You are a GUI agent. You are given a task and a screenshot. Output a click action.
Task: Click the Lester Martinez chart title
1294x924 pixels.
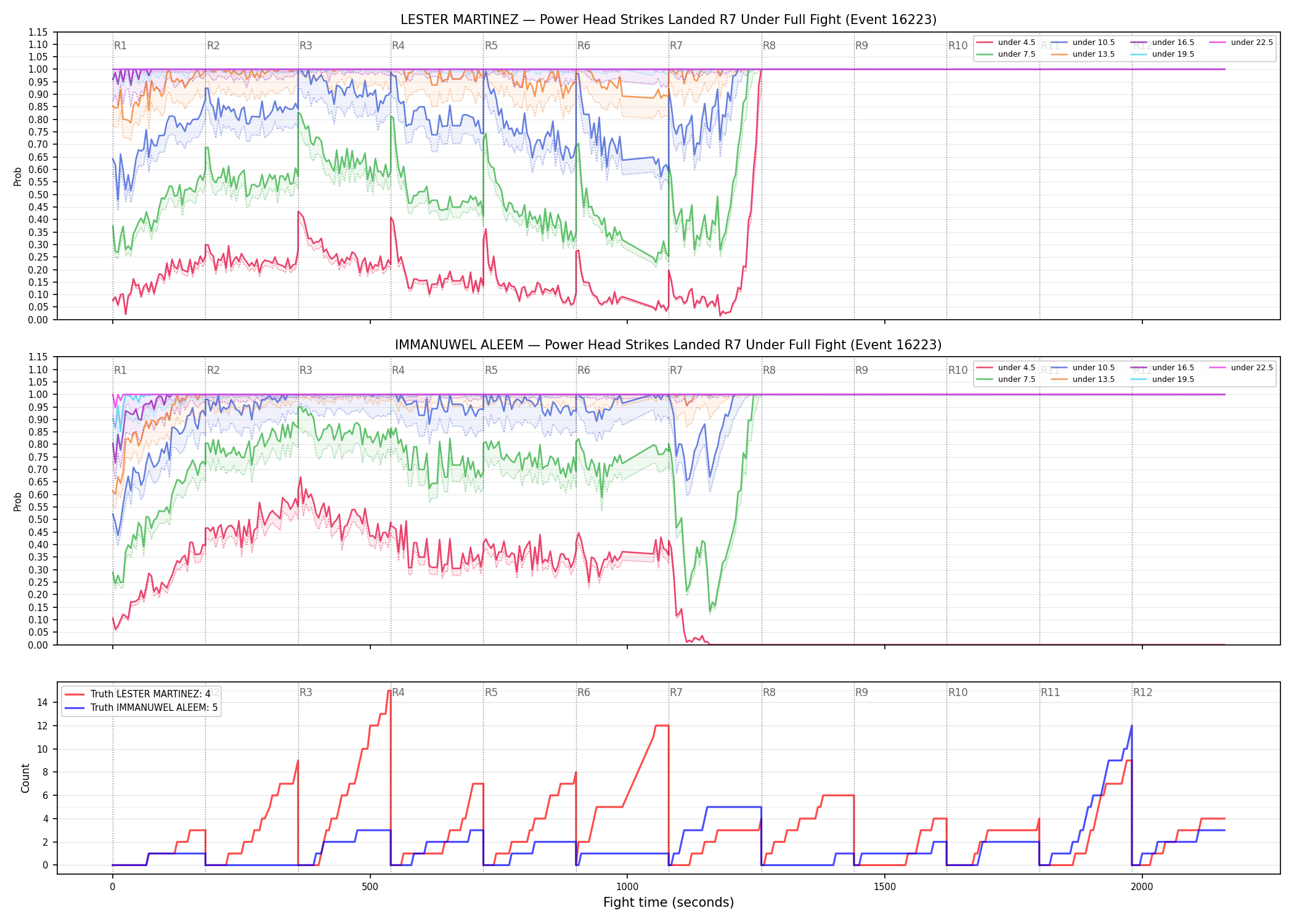669,20
